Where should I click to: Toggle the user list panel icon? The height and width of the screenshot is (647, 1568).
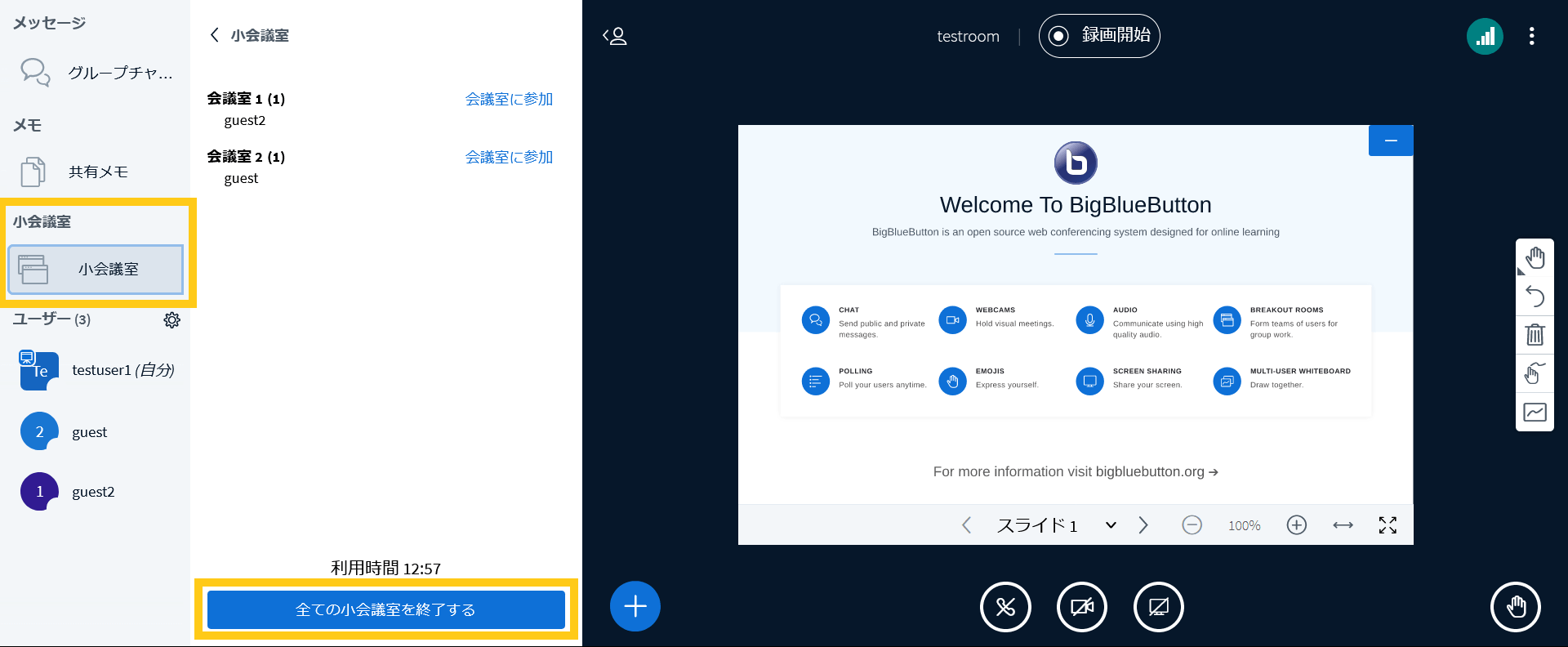615,36
